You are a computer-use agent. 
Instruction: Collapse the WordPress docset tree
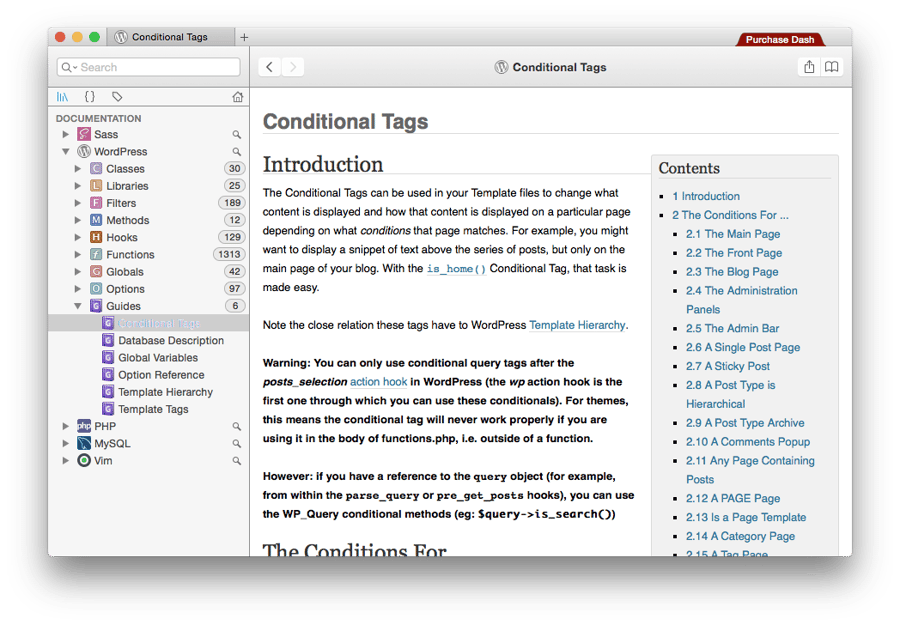pyautogui.click(x=65, y=152)
